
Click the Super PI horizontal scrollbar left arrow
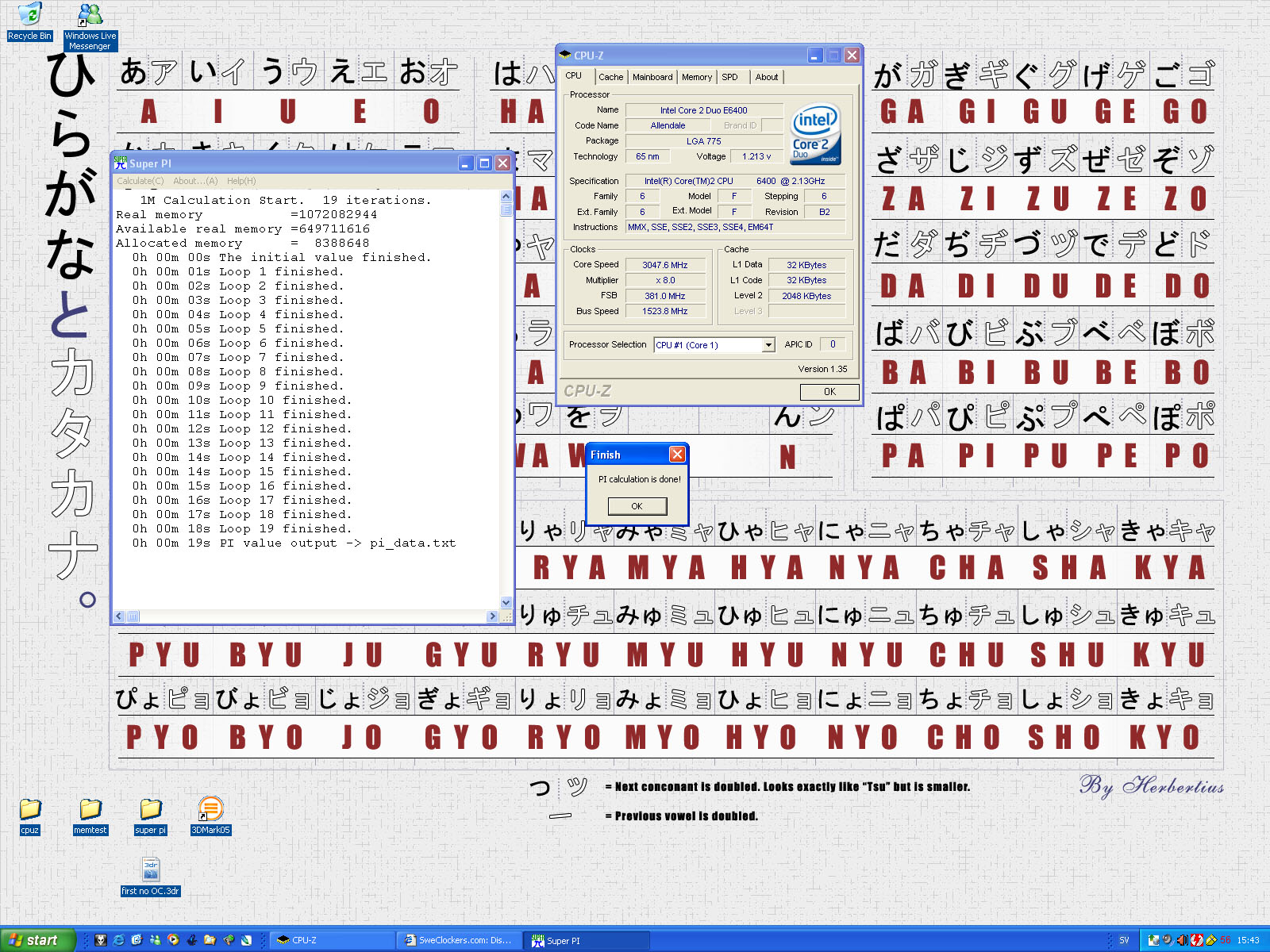120,616
